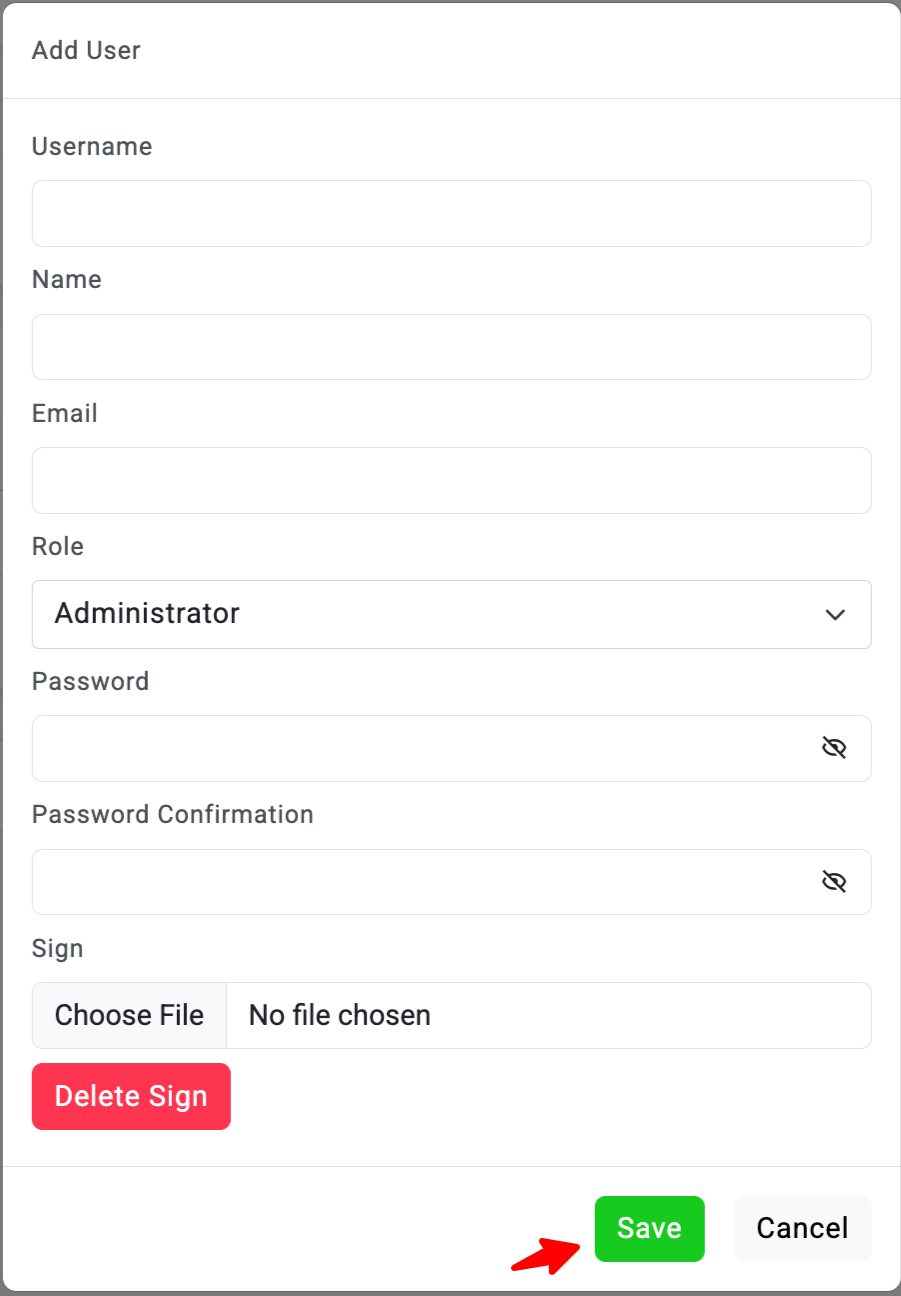
Task: Click the Email label text
Action: (x=65, y=413)
